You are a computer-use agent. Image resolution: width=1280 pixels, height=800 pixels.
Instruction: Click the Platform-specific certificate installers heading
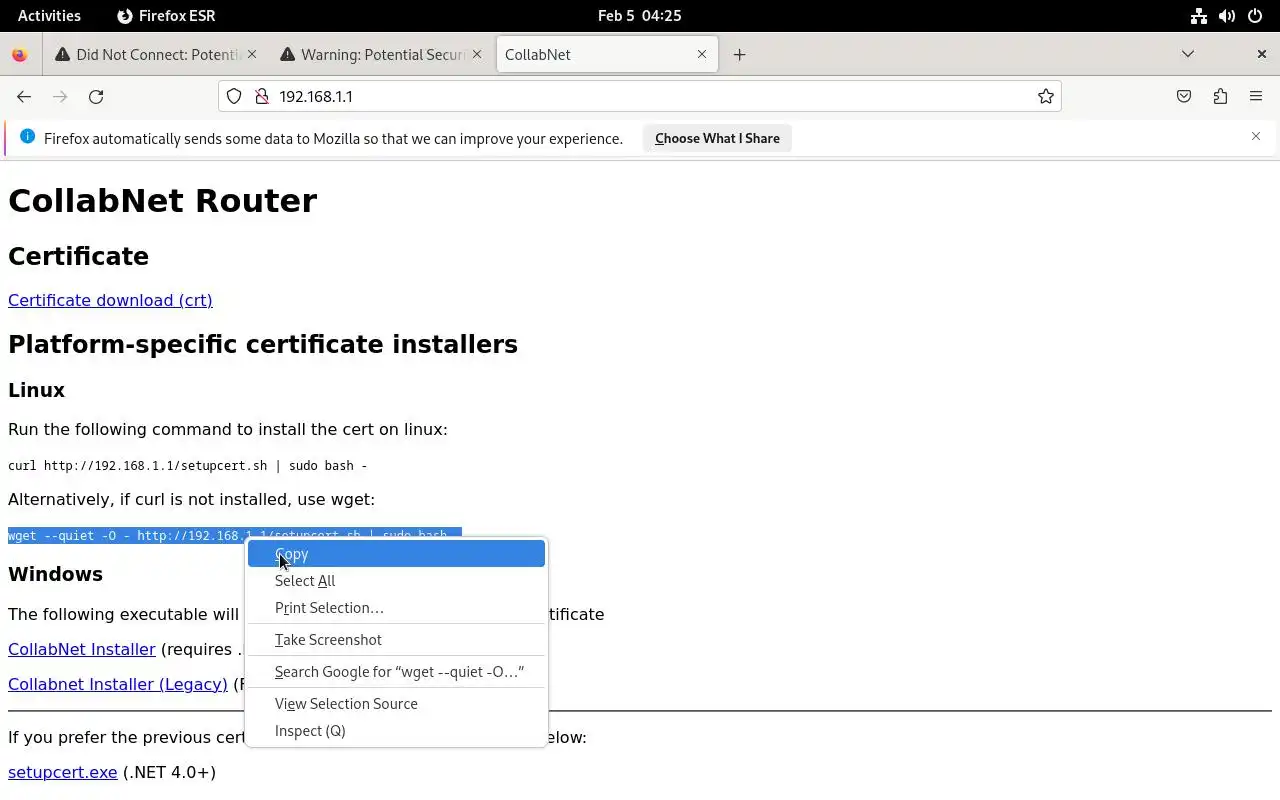tap(263, 344)
